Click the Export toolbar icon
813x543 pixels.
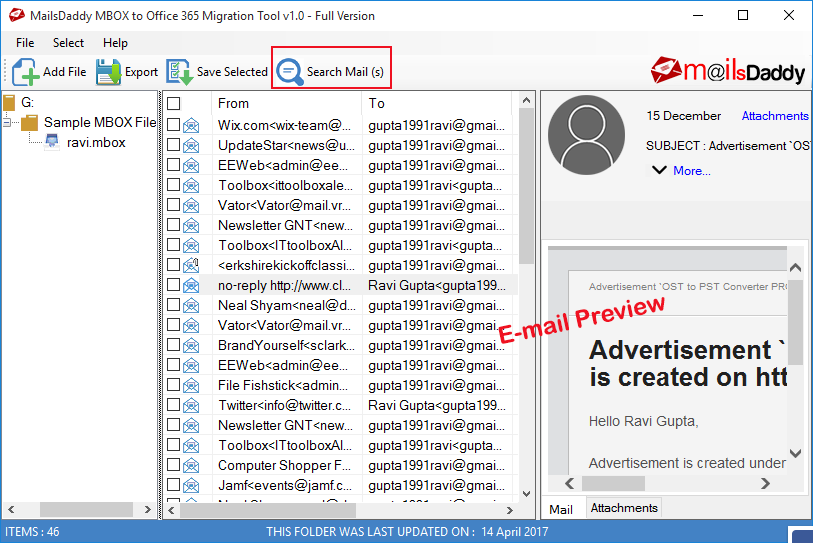108,72
